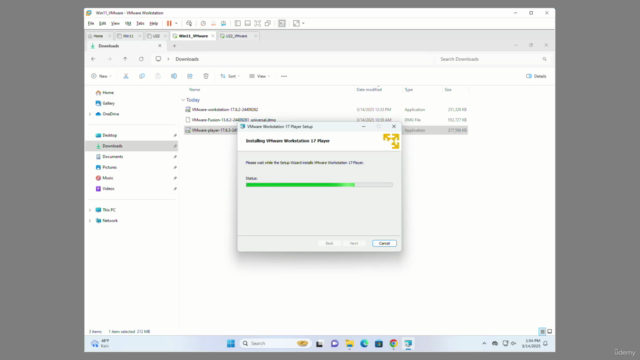The image size is (640, 360).
Task: Close the Win11_VMware tab
Action: click(213, 36)
